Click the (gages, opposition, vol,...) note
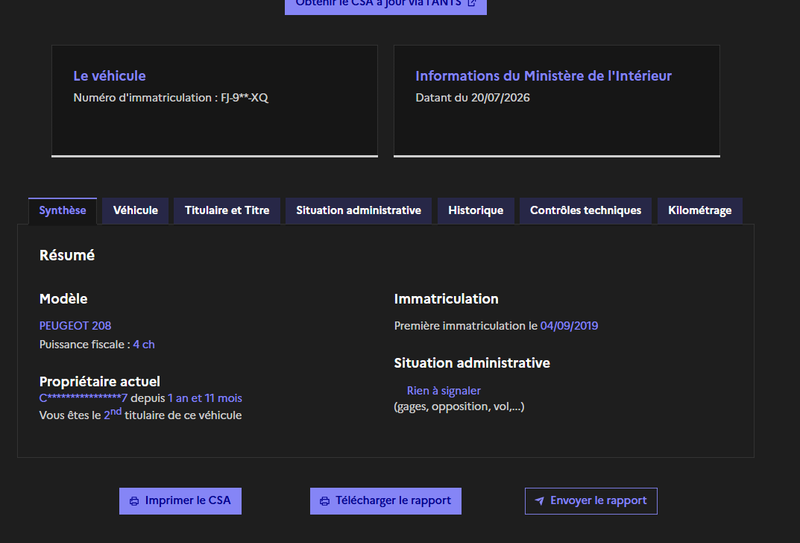 (x=459, y=407)
